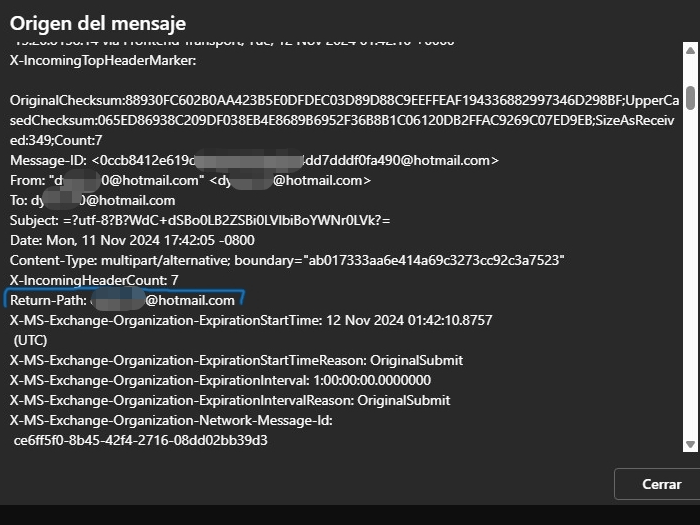The width and height of the screenshot is (700, 525).
Task: Click the Date Mon, 11 Nov 2024 line
Action: point(132,241)
